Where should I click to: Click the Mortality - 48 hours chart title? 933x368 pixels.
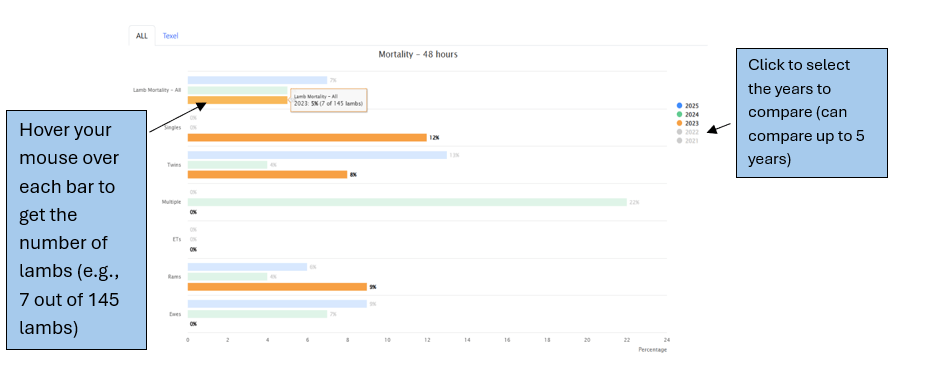(418, 54)
